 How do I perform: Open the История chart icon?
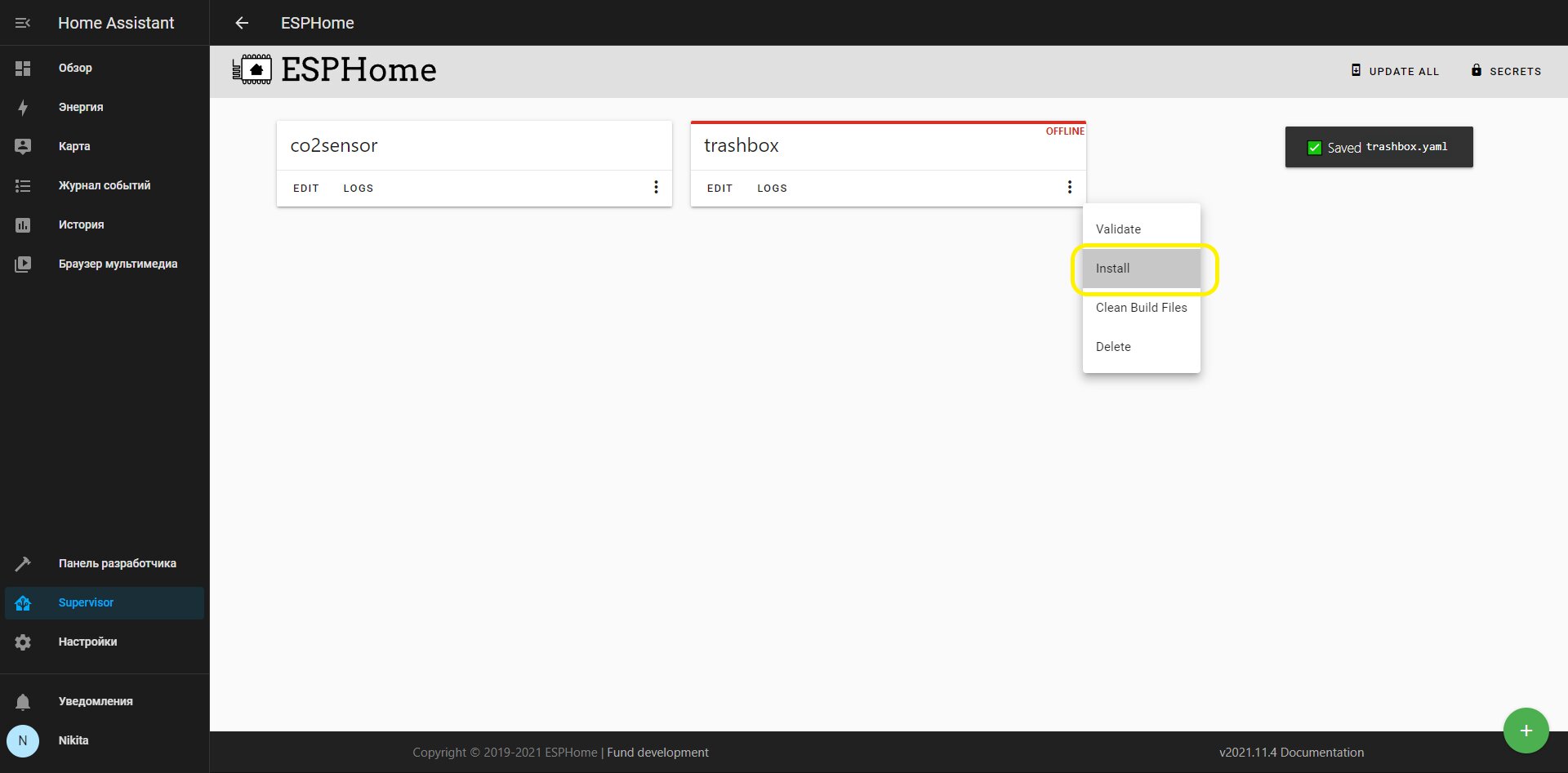[23, 224]
